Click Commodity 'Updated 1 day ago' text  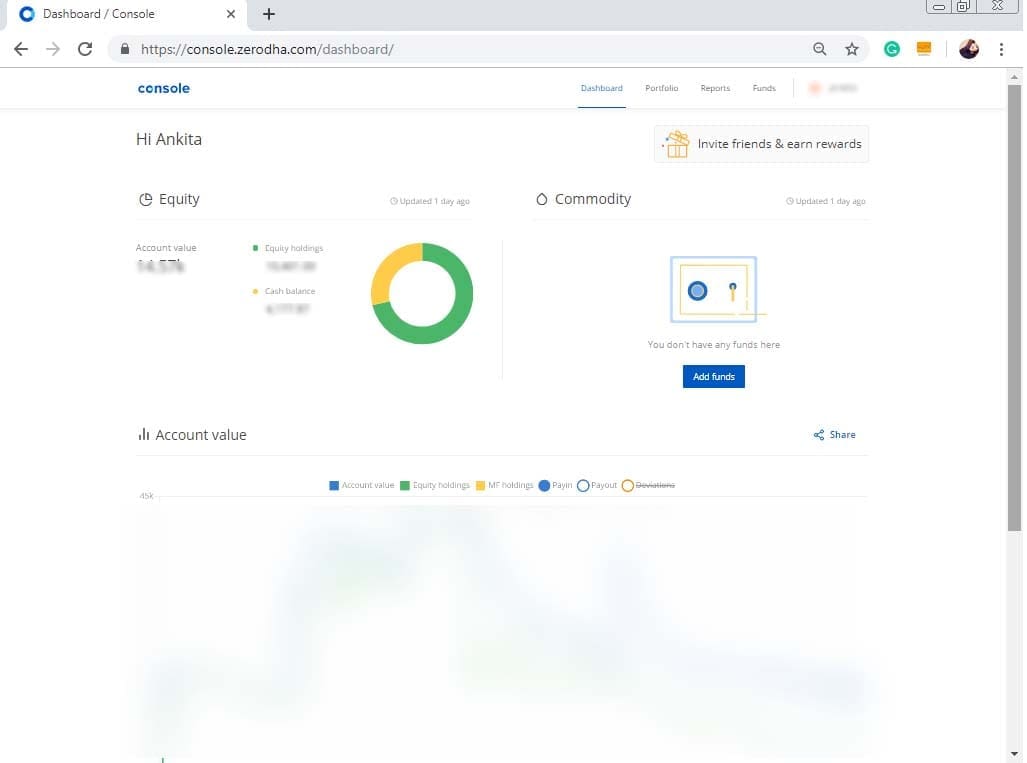pyautogui.click(x=826, y=201)
